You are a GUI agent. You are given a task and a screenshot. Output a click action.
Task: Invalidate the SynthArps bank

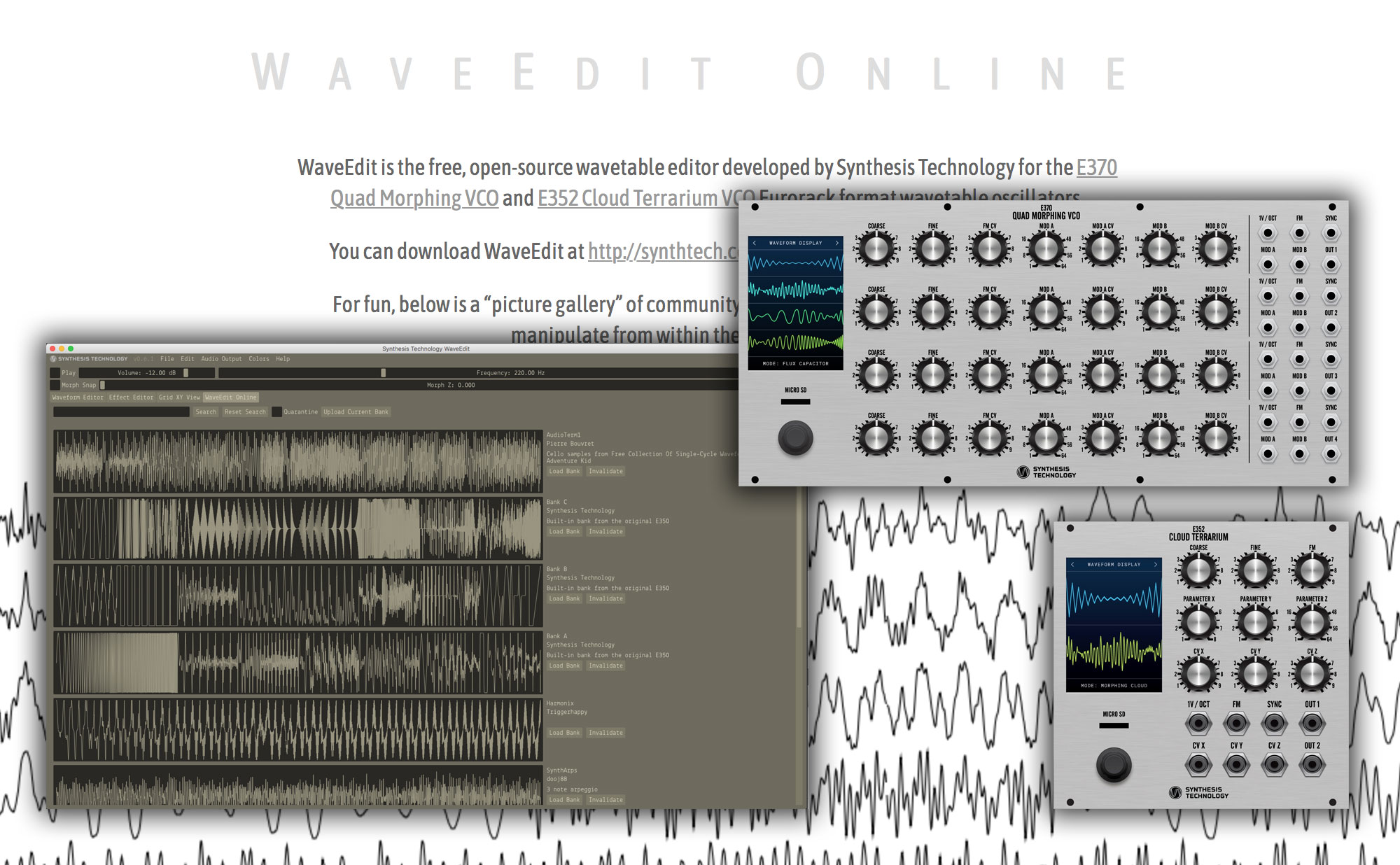pyautogui.click(x=605, y=800)
